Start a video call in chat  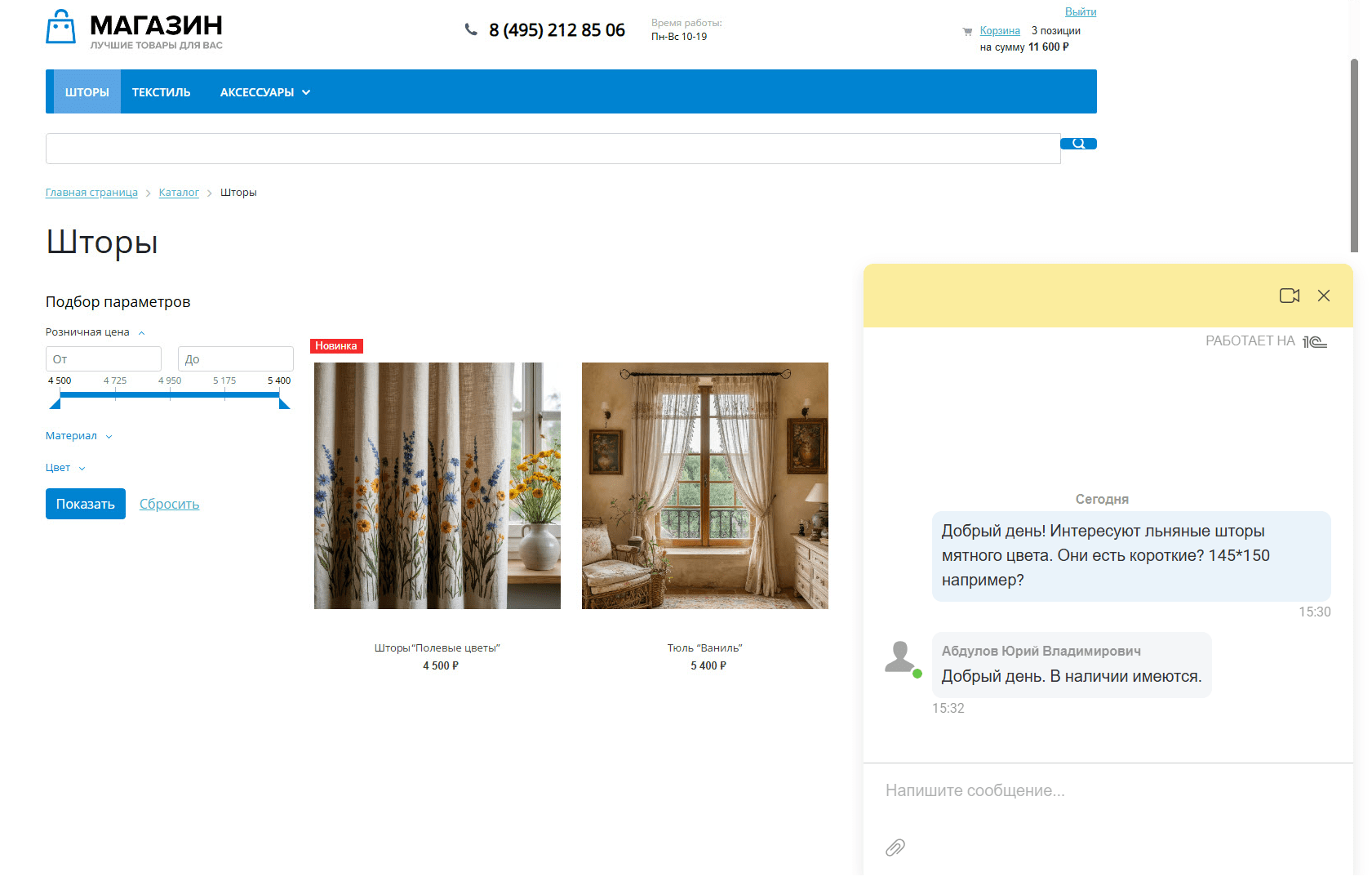[1290, 296]
